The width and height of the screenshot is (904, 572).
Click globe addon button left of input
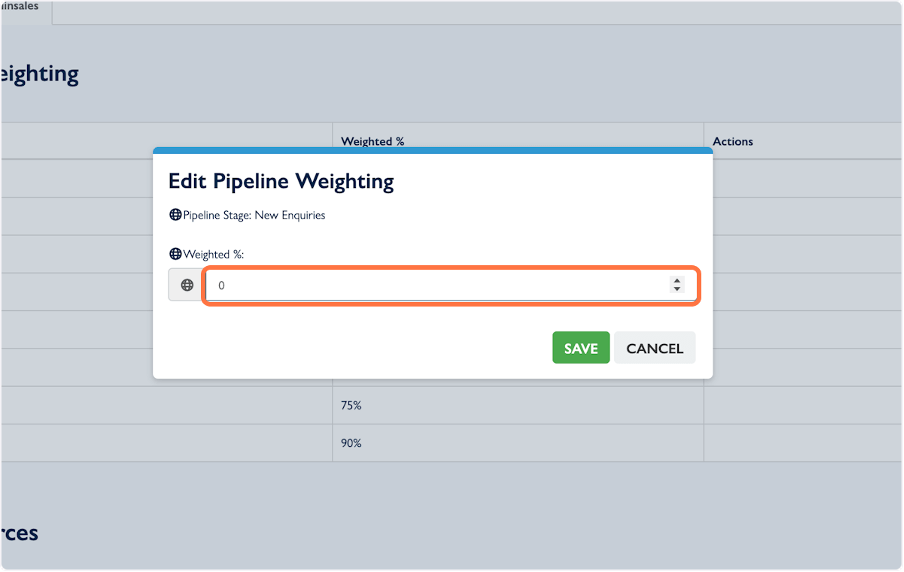click(186, 285)
